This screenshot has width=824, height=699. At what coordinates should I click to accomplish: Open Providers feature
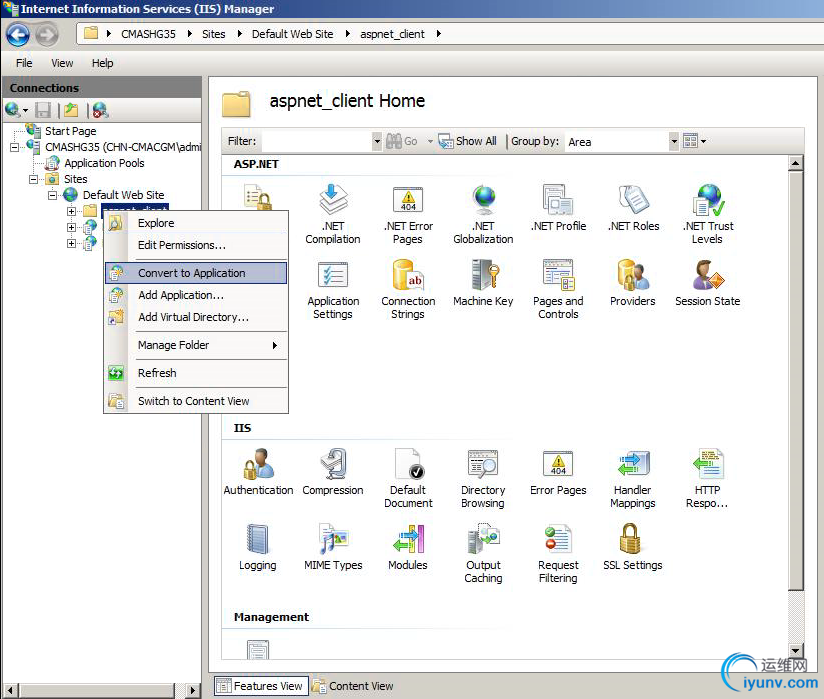(633, 283)
